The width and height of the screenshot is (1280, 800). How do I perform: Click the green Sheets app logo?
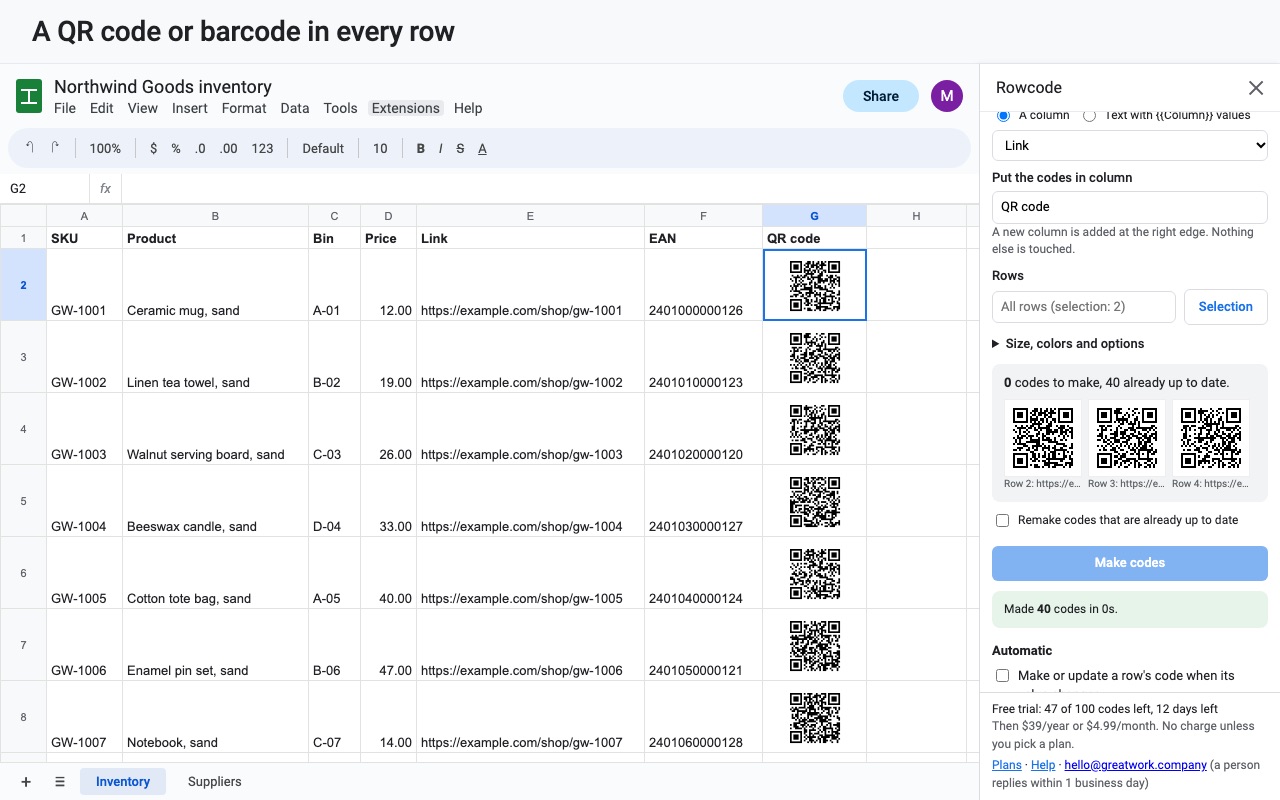tap(29, 96)
